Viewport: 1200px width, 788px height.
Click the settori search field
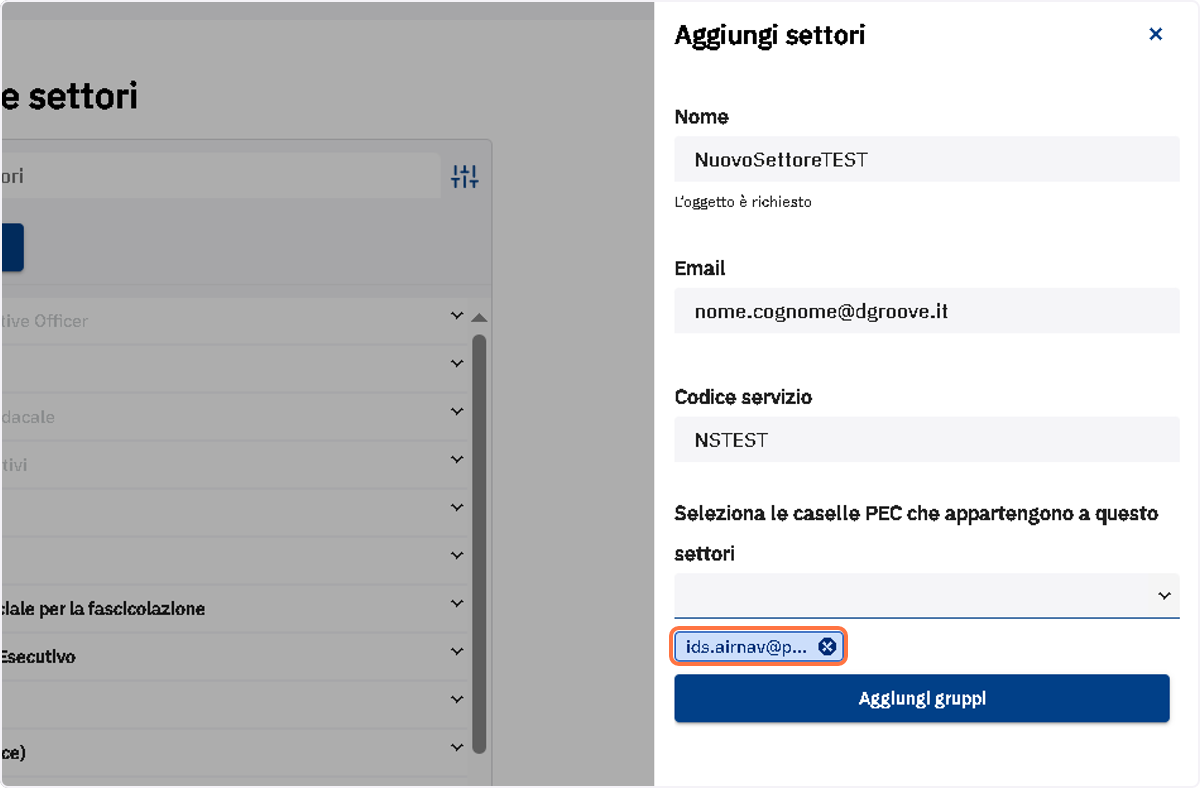220,176
